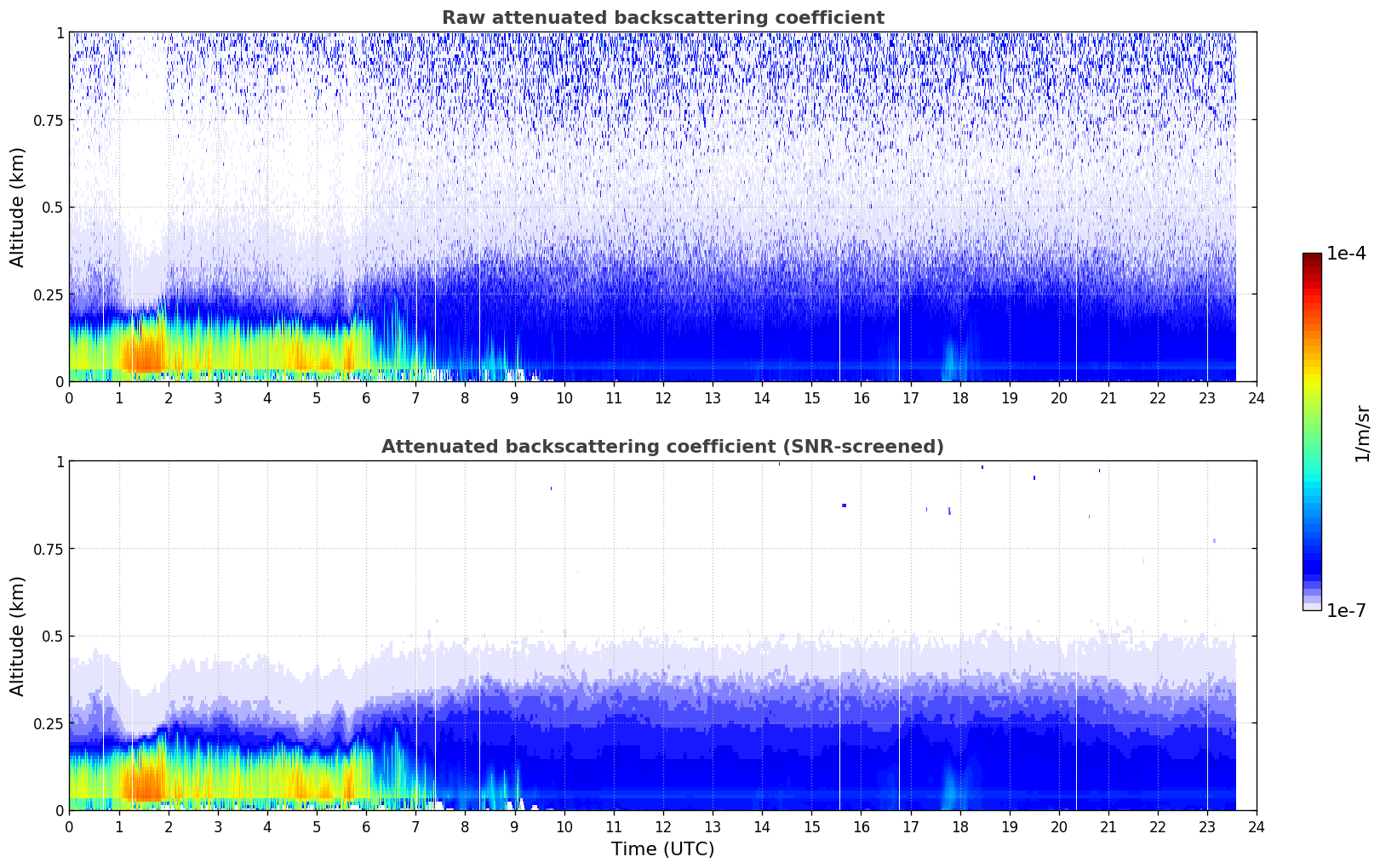1380x868 pixels.
Task: Pick the dark red top of the colorbar
Action: pos(1312,258)
